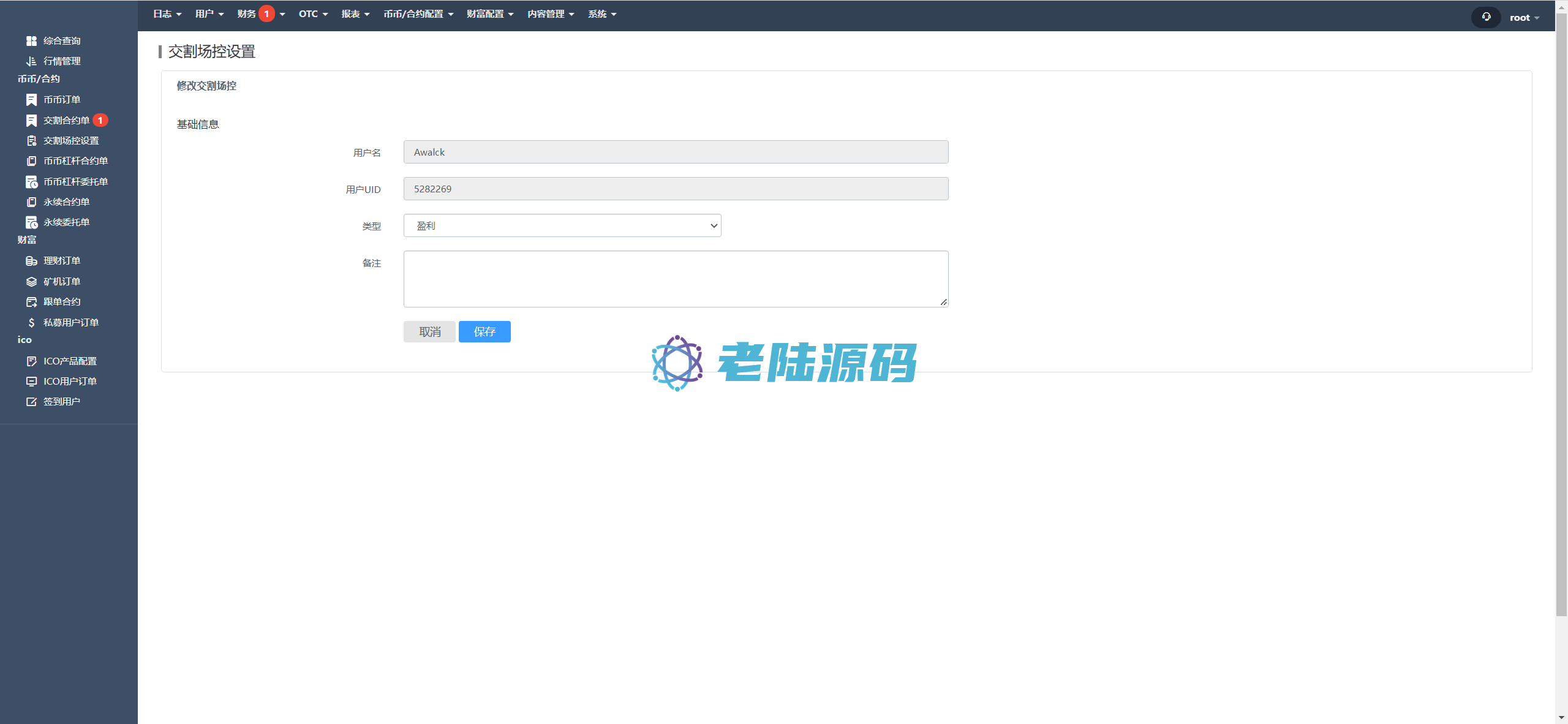Expand the 财富配置 menu
This screenshot has width=1568, height=724.
(490, 14)
